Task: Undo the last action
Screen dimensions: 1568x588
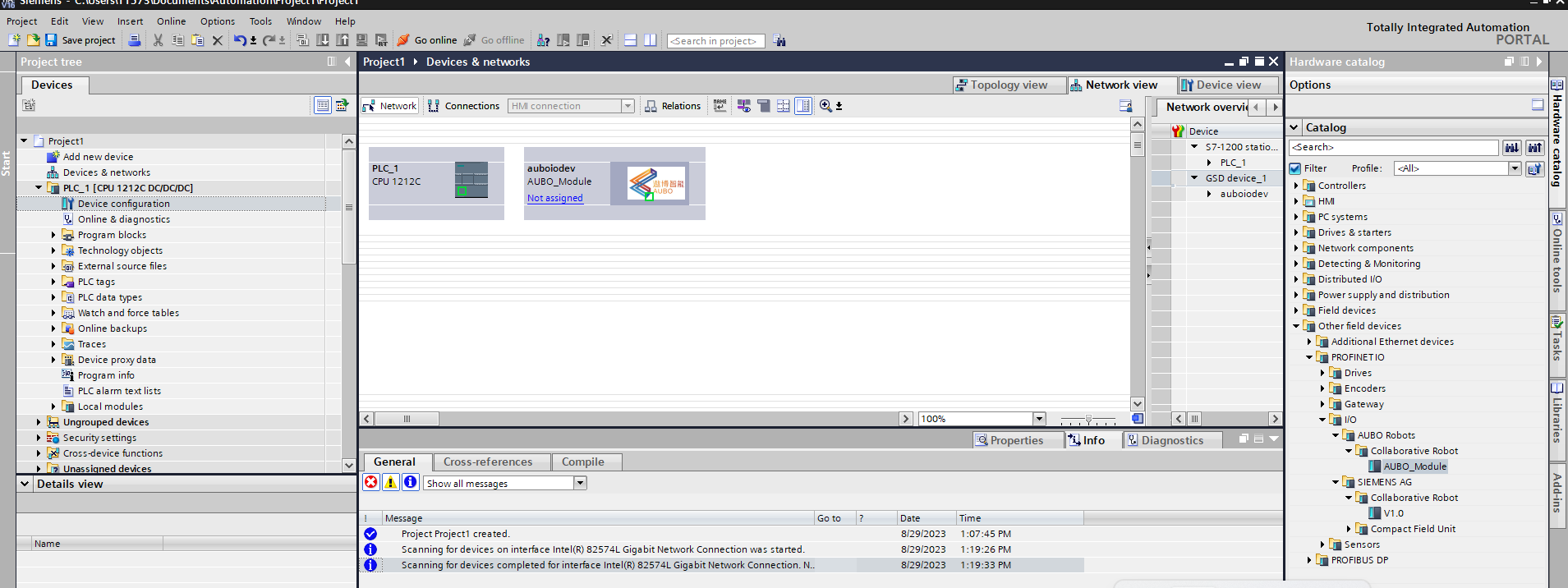Action: [x=239, y=40]
